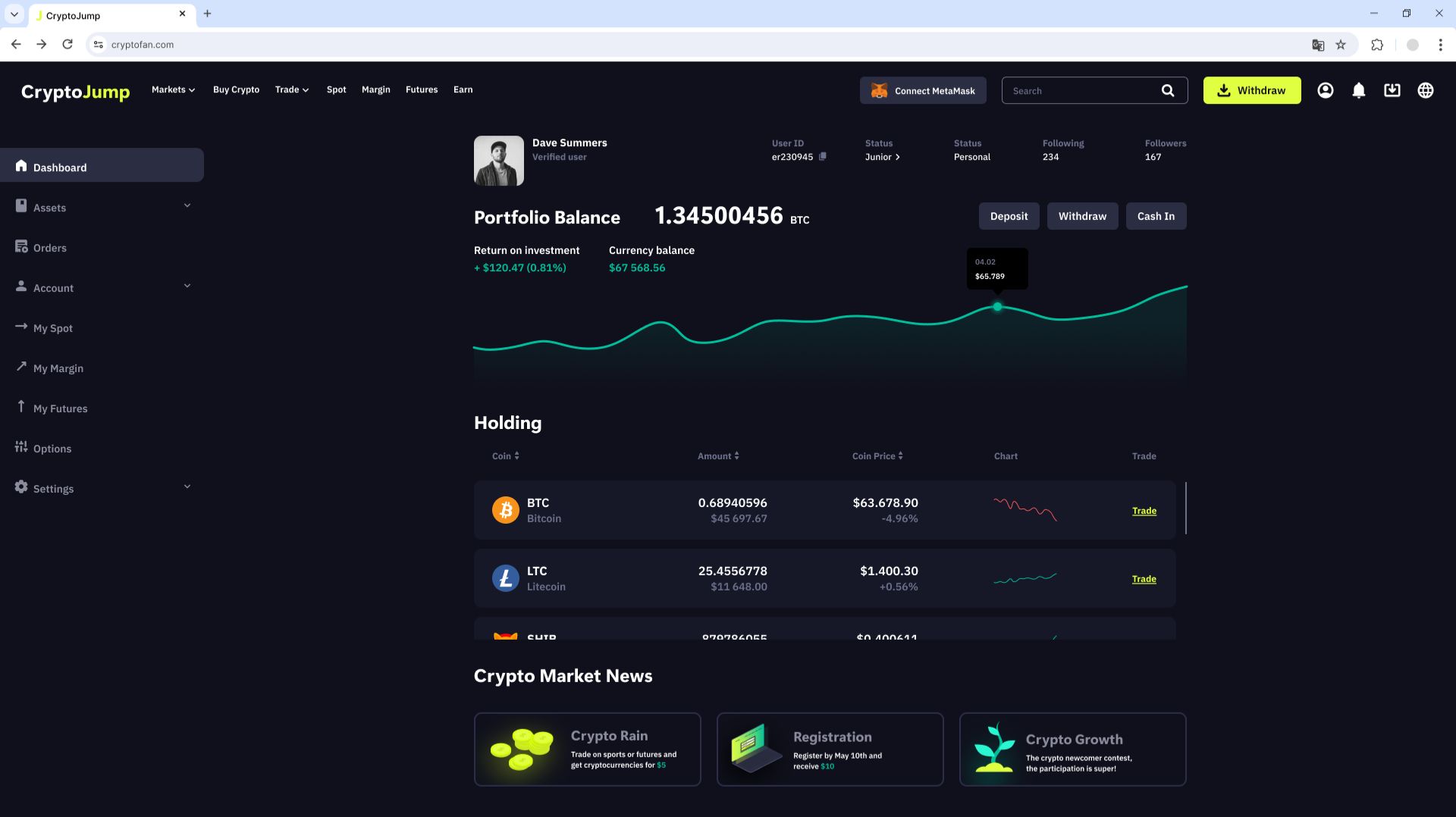
Task: Expand the Assets sidebar section
Action: (x=187, y=205)
